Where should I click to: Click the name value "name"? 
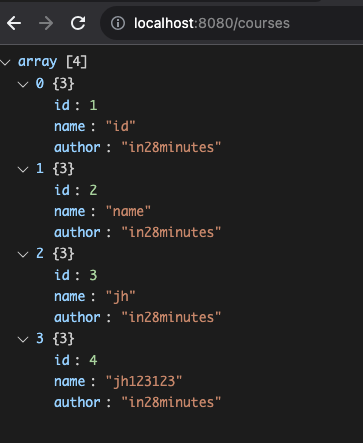point(128,211)
